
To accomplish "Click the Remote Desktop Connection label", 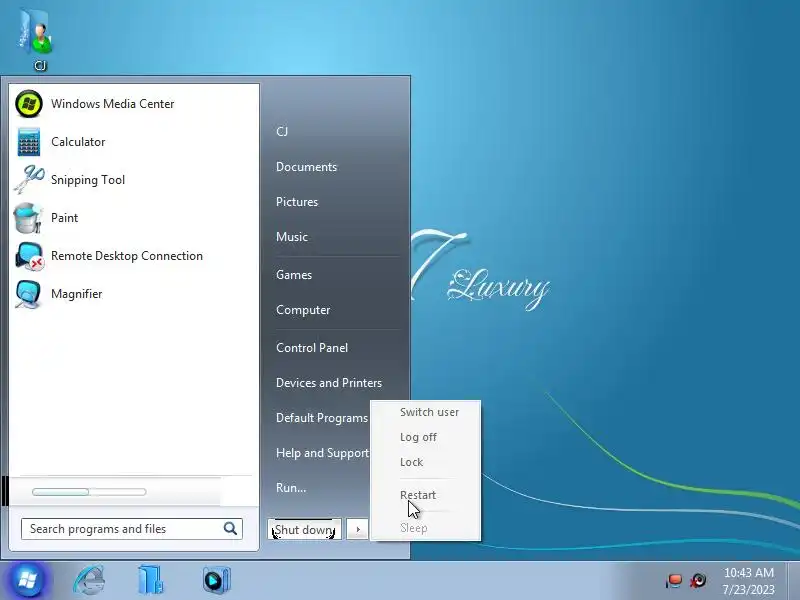I will point(127,256).
